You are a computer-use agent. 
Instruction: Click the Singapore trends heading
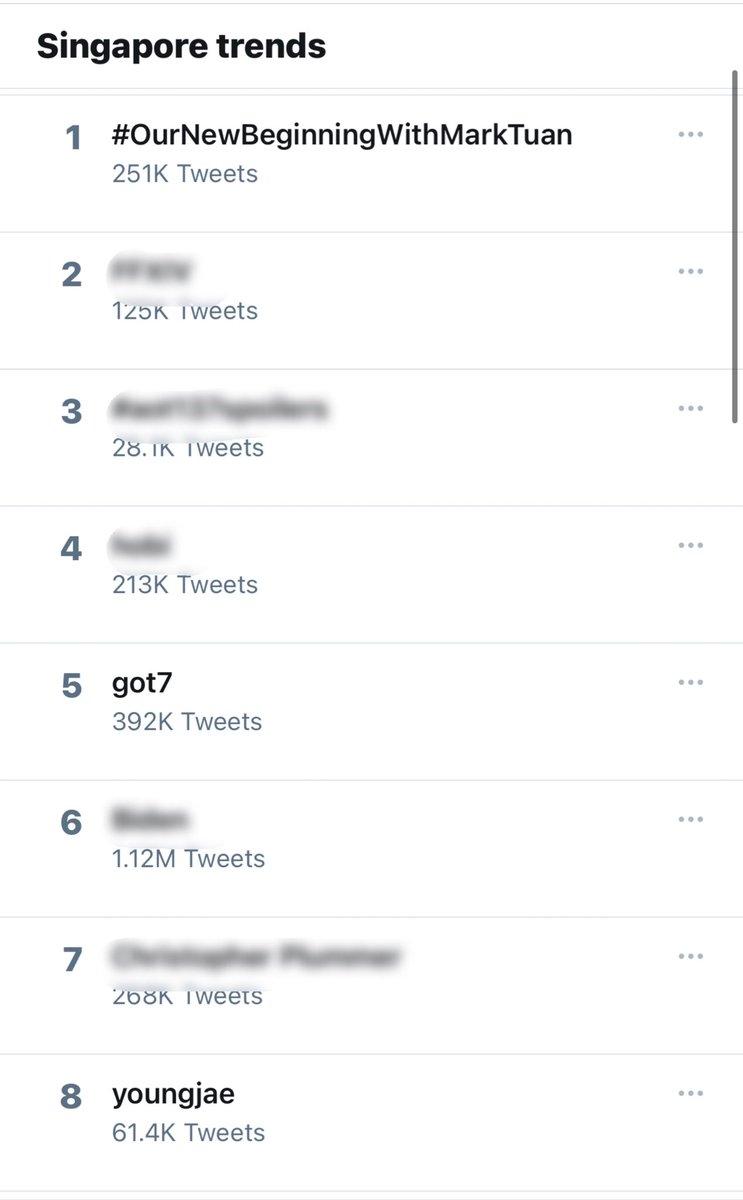point(181,46)
